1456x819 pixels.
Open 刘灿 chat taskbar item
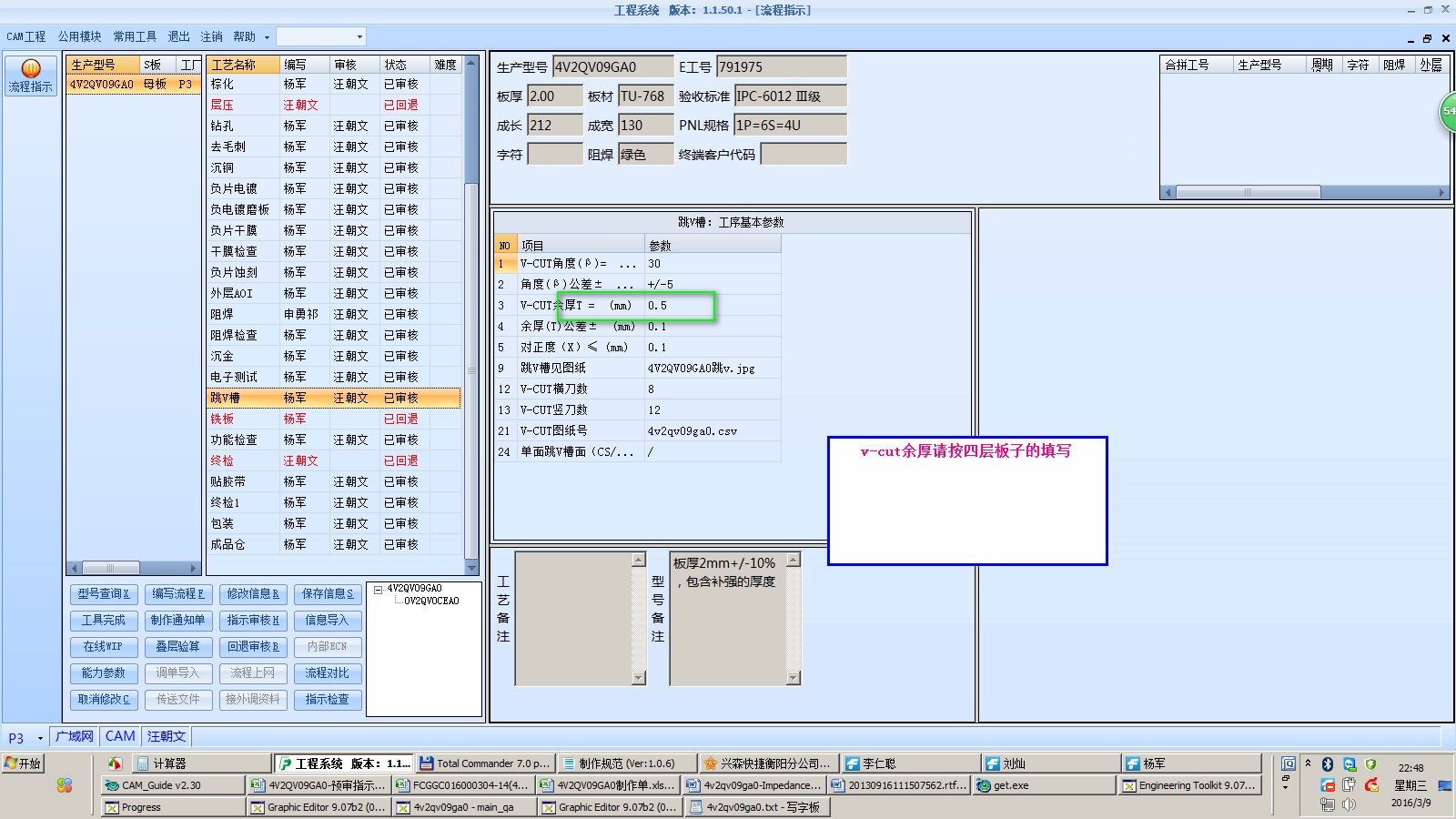click(1051, 763)
